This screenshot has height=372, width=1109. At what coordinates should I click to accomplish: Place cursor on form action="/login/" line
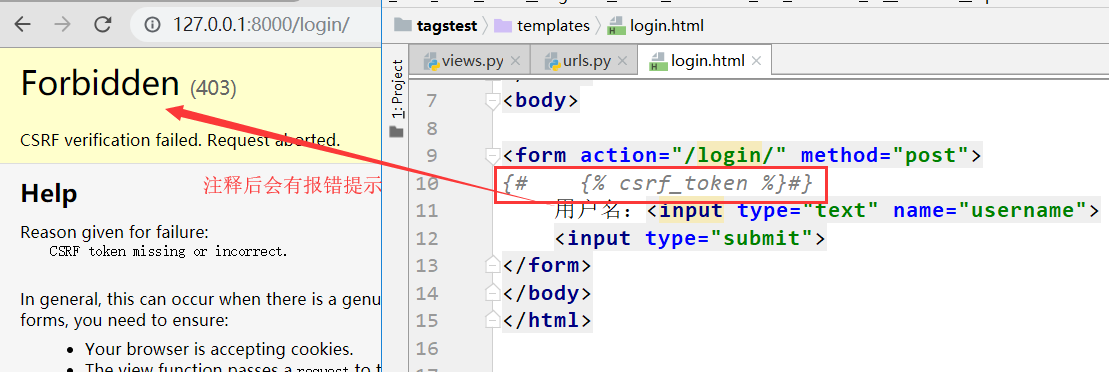pos(742,155)
